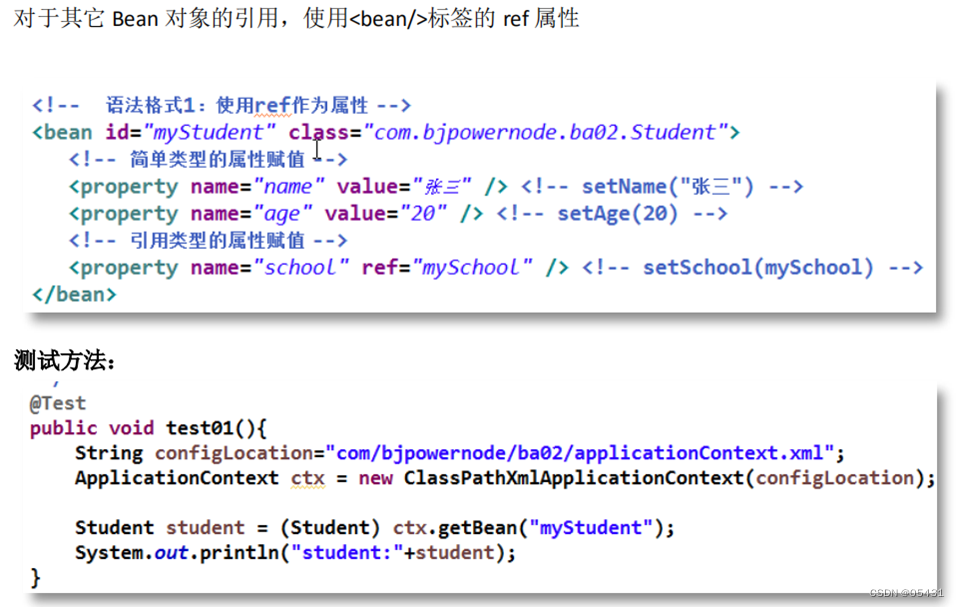Click the method name test01()

211,428
